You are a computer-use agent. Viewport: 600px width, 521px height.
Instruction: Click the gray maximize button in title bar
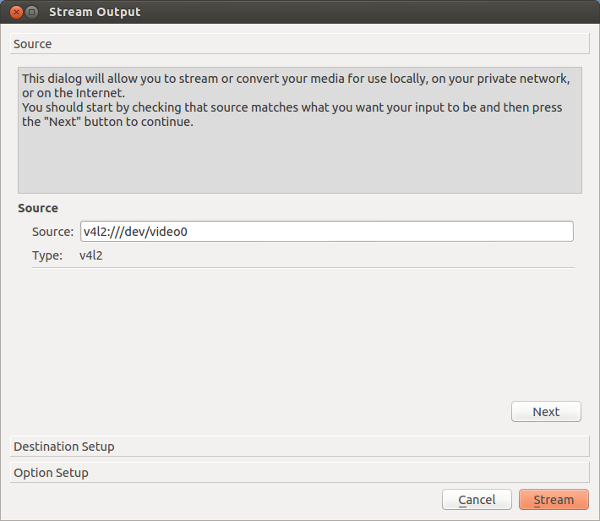pos(32,12)
